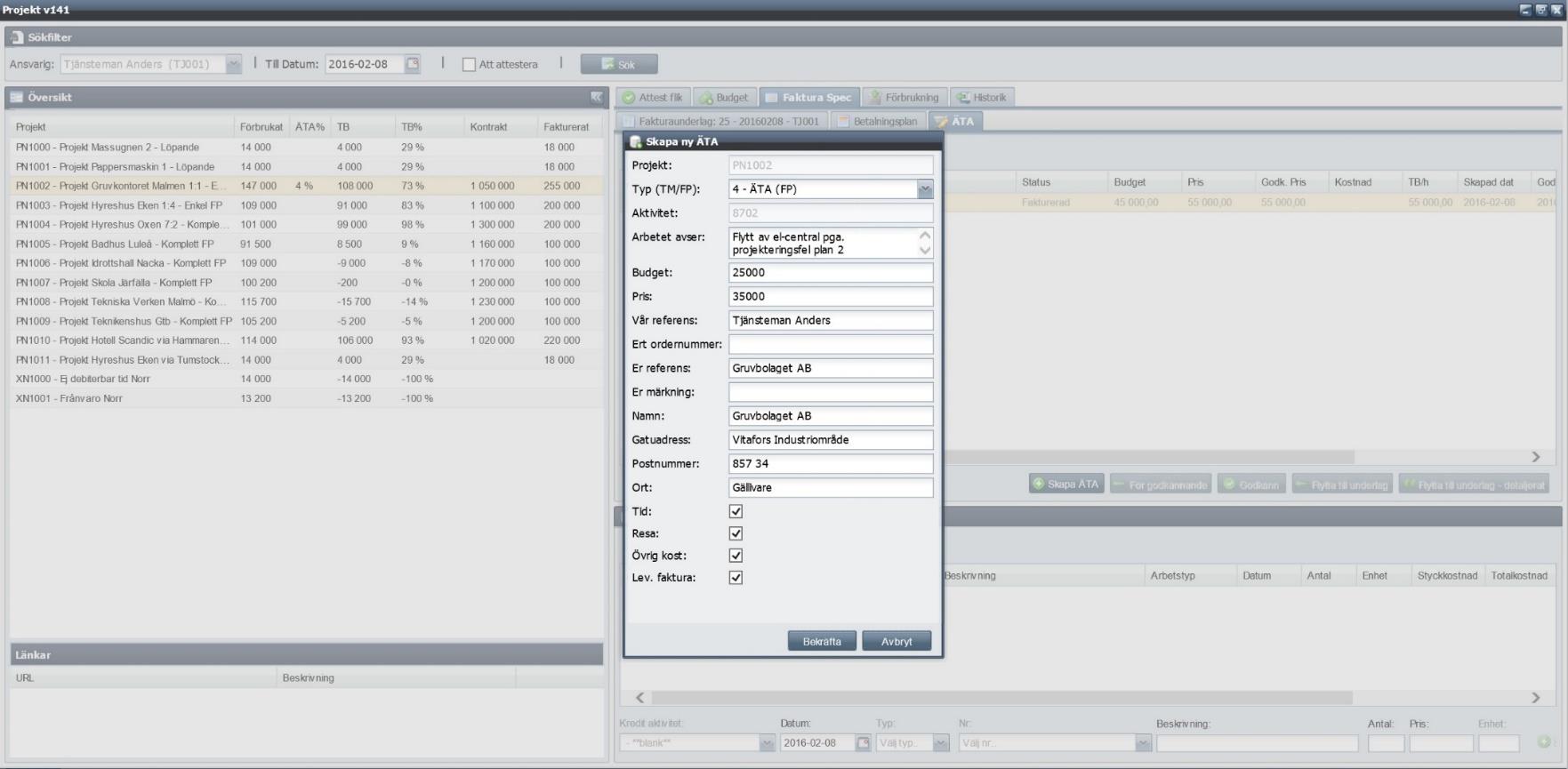Uncheck the Lev. faktura checkbox

(736, 578)
